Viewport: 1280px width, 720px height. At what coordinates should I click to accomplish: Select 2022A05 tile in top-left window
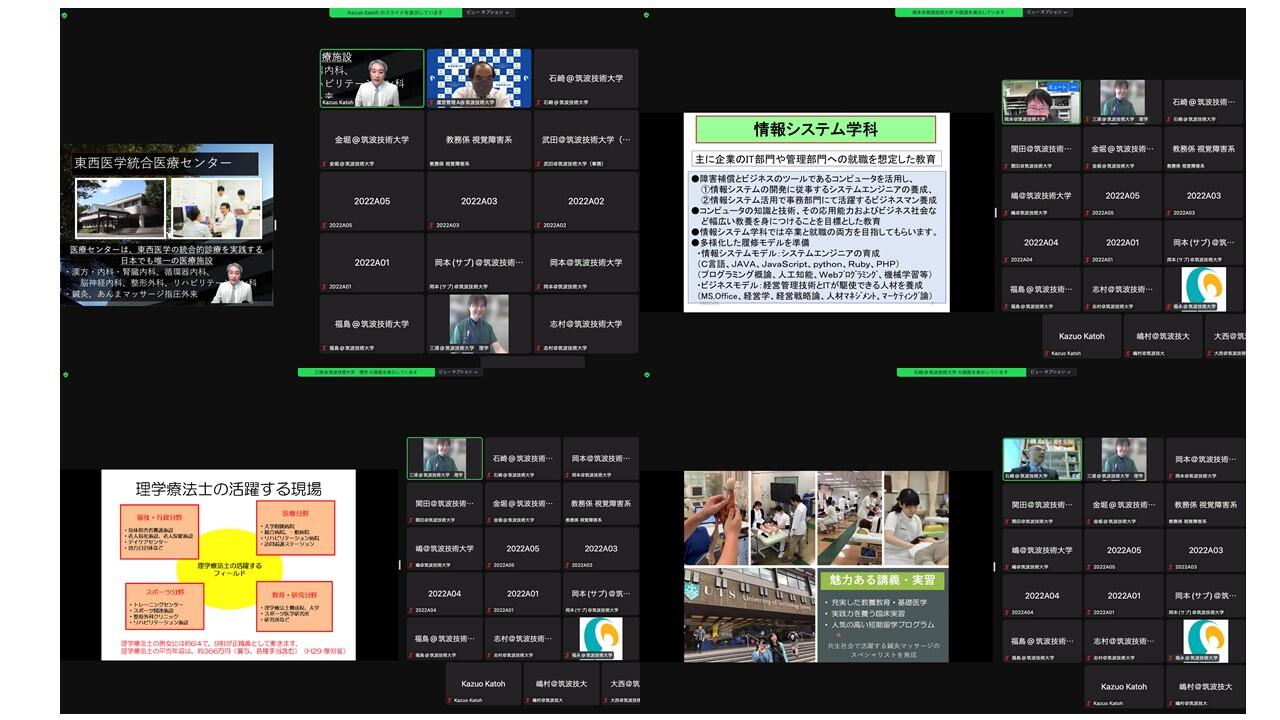pyautogui.click(x=372, y=201)
